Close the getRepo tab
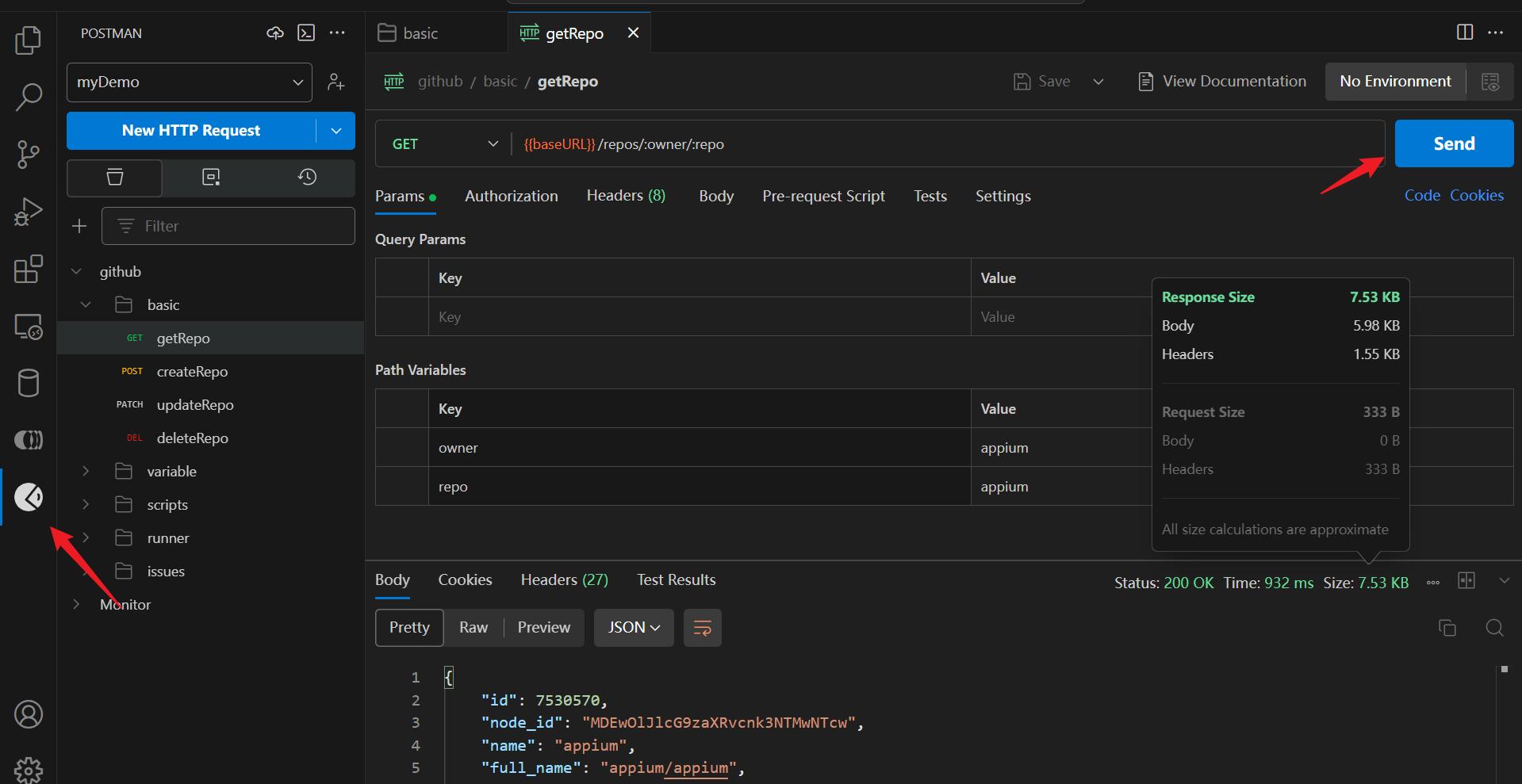This screenshot has height=784, width=1522. coord(633,33)
